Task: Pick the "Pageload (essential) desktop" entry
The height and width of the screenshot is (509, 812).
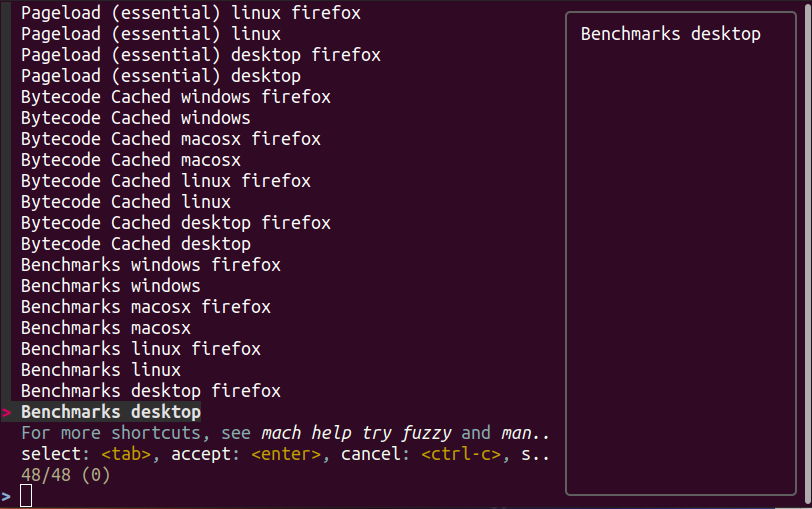Action: pos(160,76)
